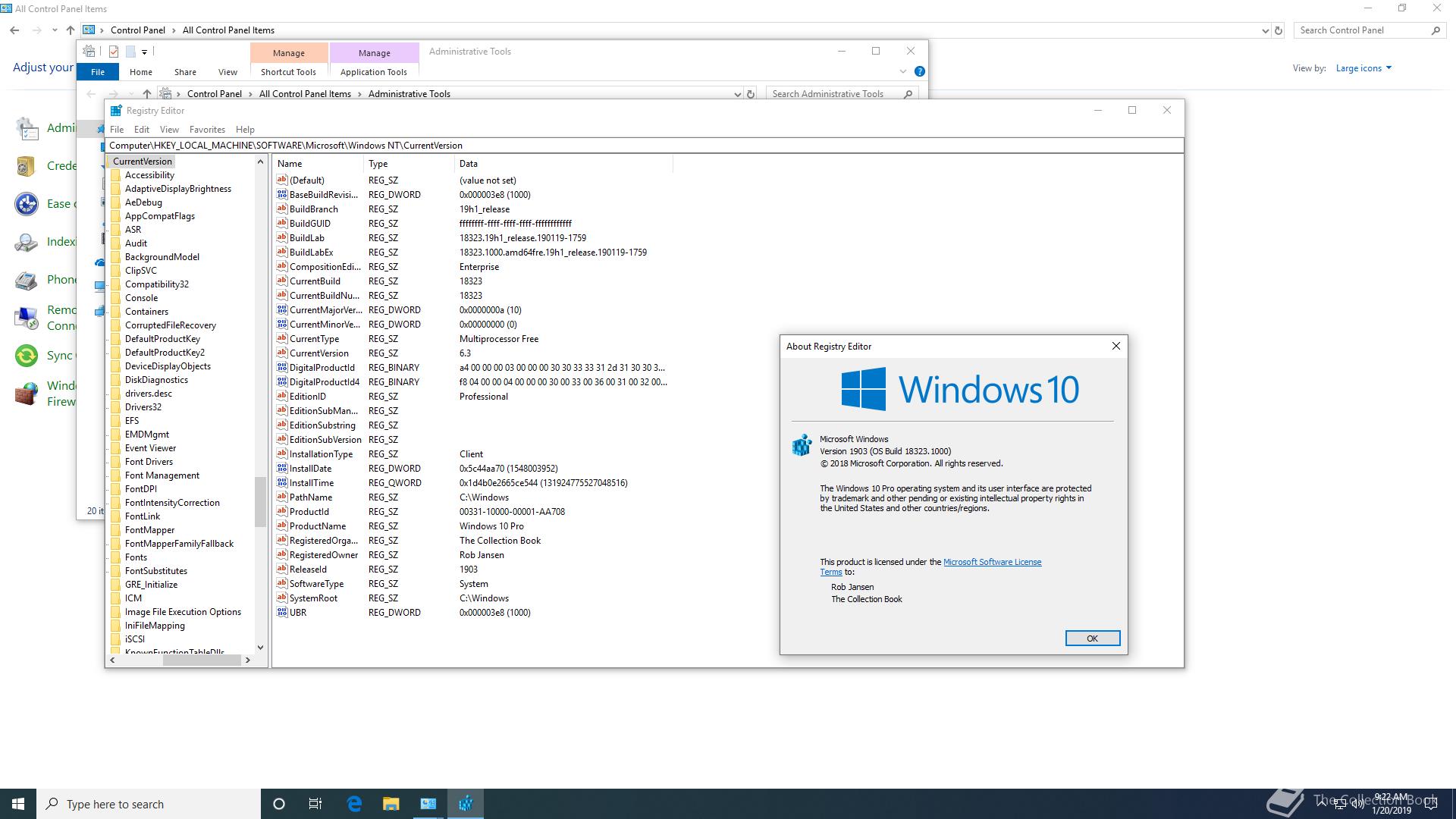This screenshot has width=1456, height=819.
Task: Open the Registry Editor Edit menu
Action: click(x=142, y=130)
